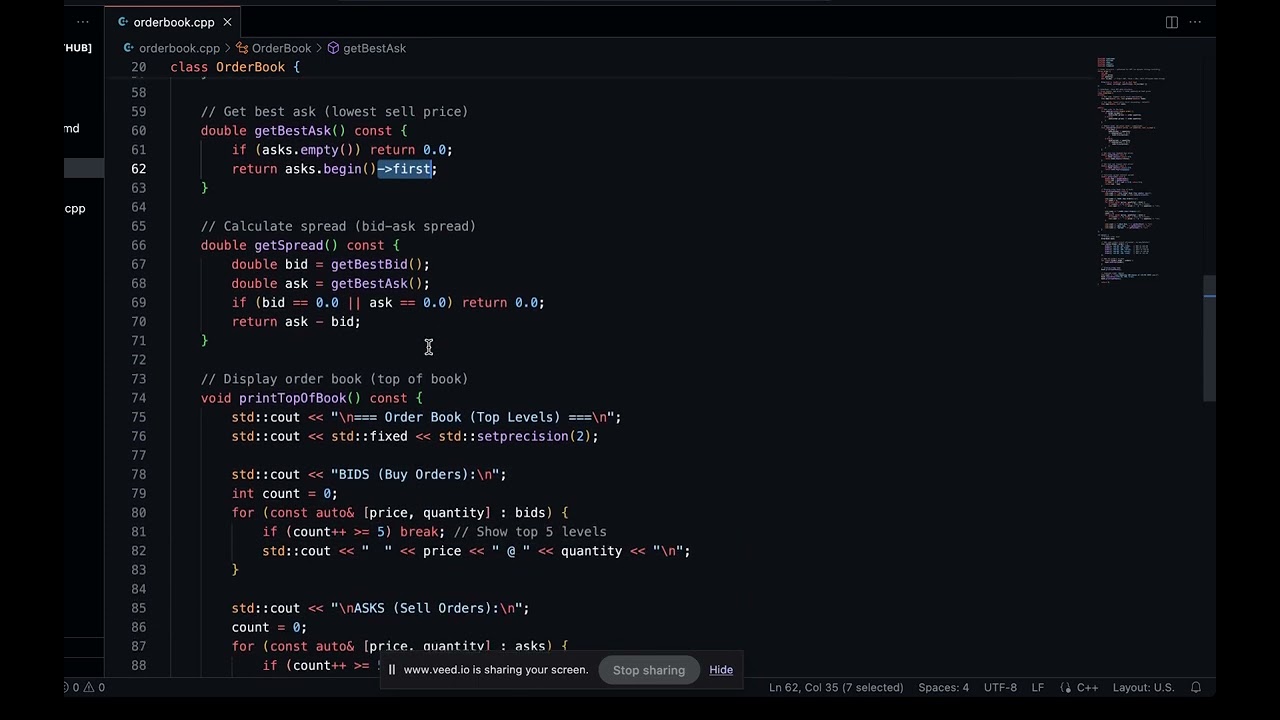Split the editor to the right
The height and width of the screenshot is (720, 1280).
[x=1172, y=22]
